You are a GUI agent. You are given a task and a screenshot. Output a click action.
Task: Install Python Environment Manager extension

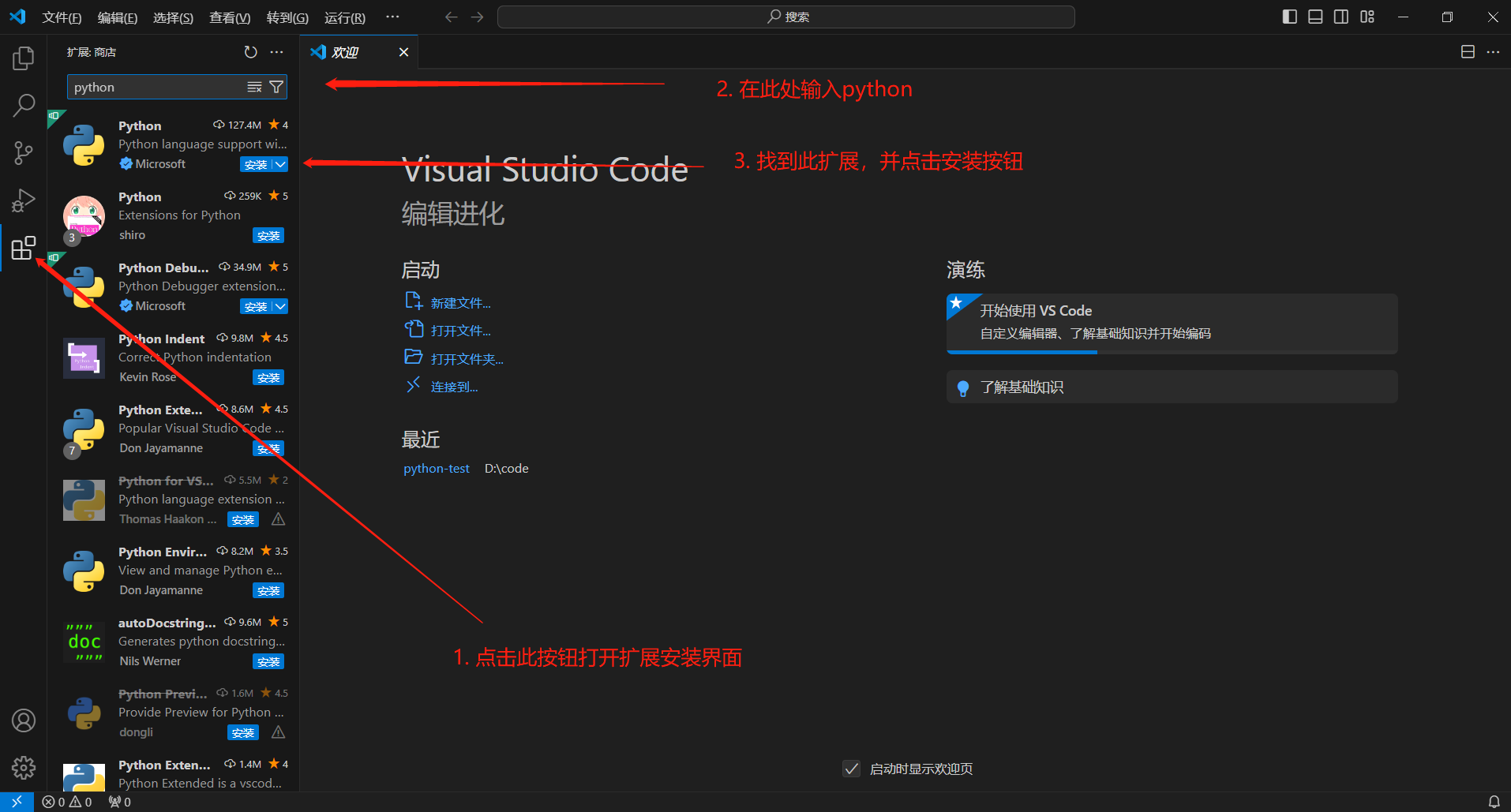pos(268,590)
